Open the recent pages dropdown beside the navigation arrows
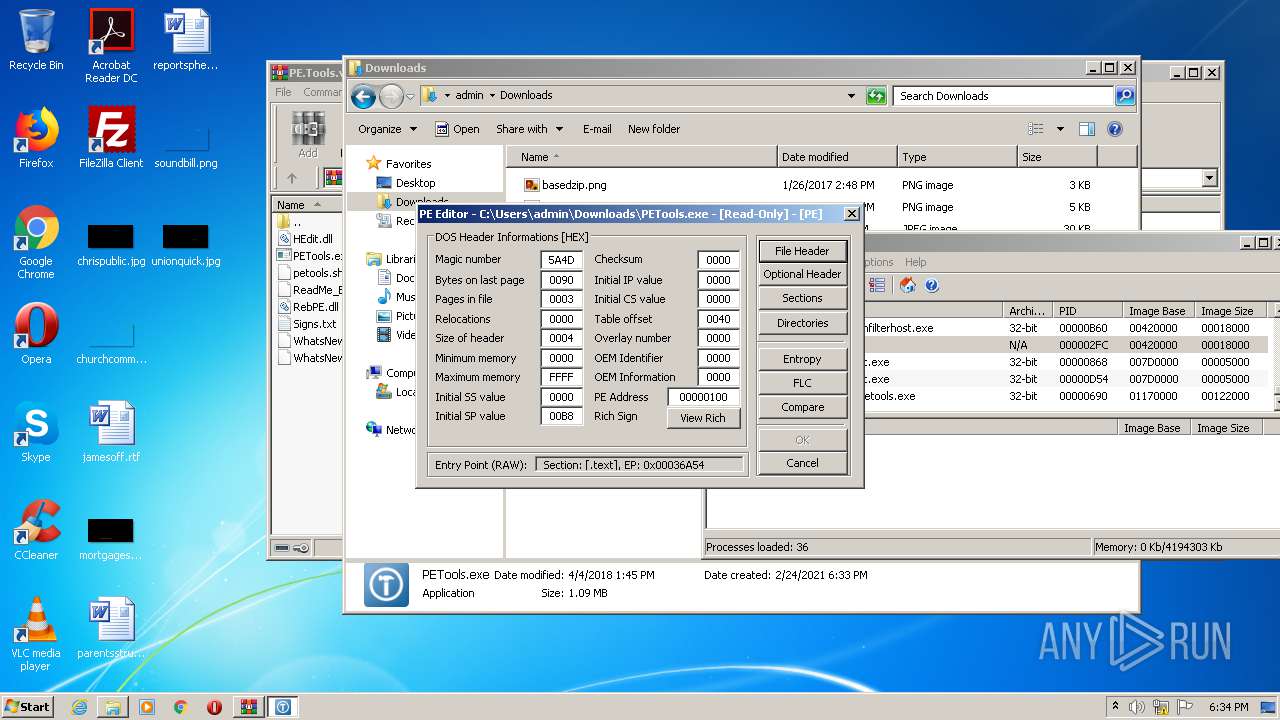 (410, 97)
